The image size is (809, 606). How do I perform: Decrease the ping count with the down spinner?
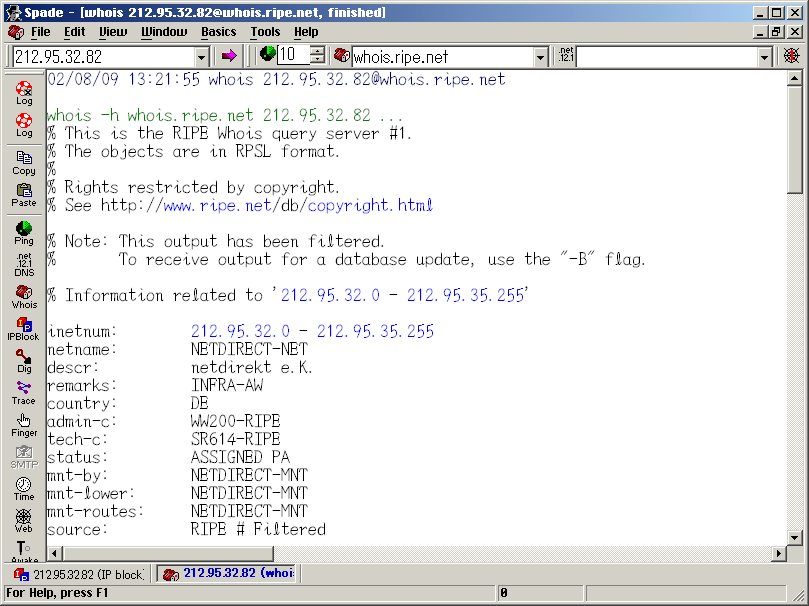[318, 60]
